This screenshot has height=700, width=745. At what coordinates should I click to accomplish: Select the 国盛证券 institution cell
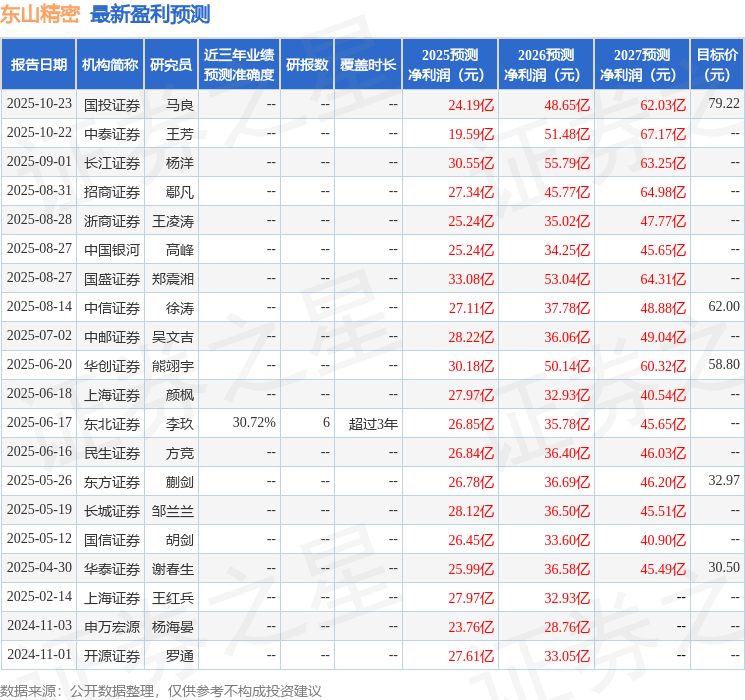click(x=112, y=279)
